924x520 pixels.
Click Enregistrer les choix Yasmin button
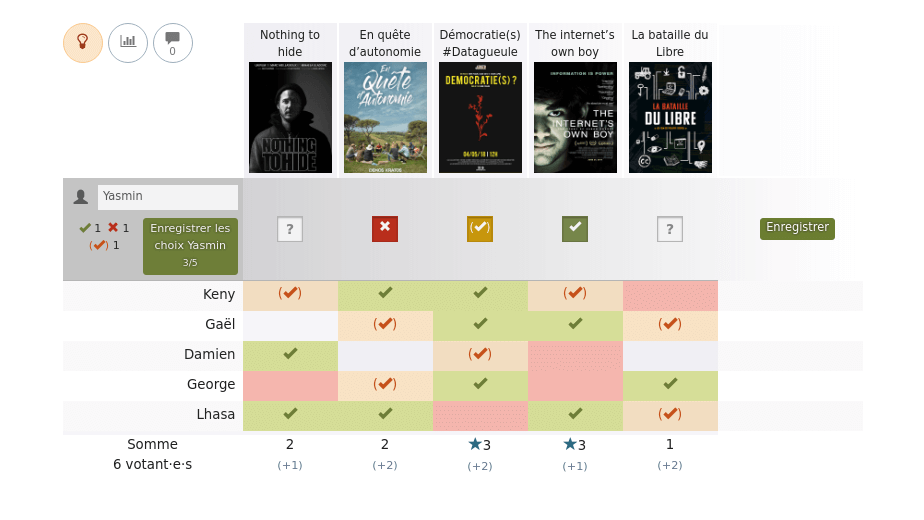click(x=190, y=245)
